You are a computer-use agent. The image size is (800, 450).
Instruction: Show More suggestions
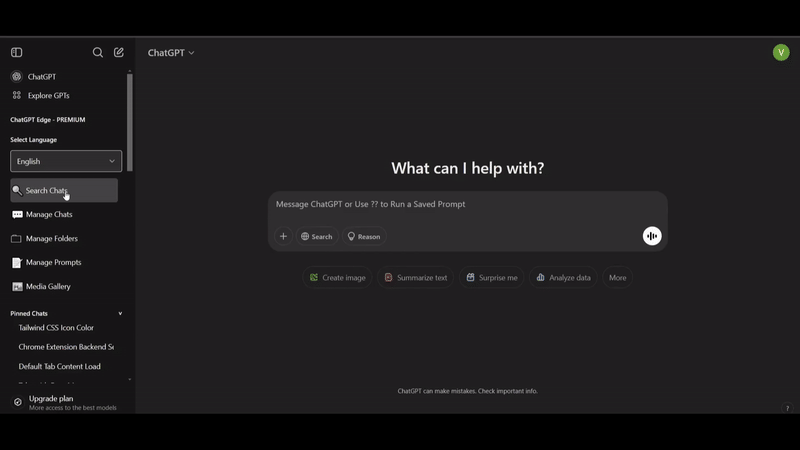(617, 278)
